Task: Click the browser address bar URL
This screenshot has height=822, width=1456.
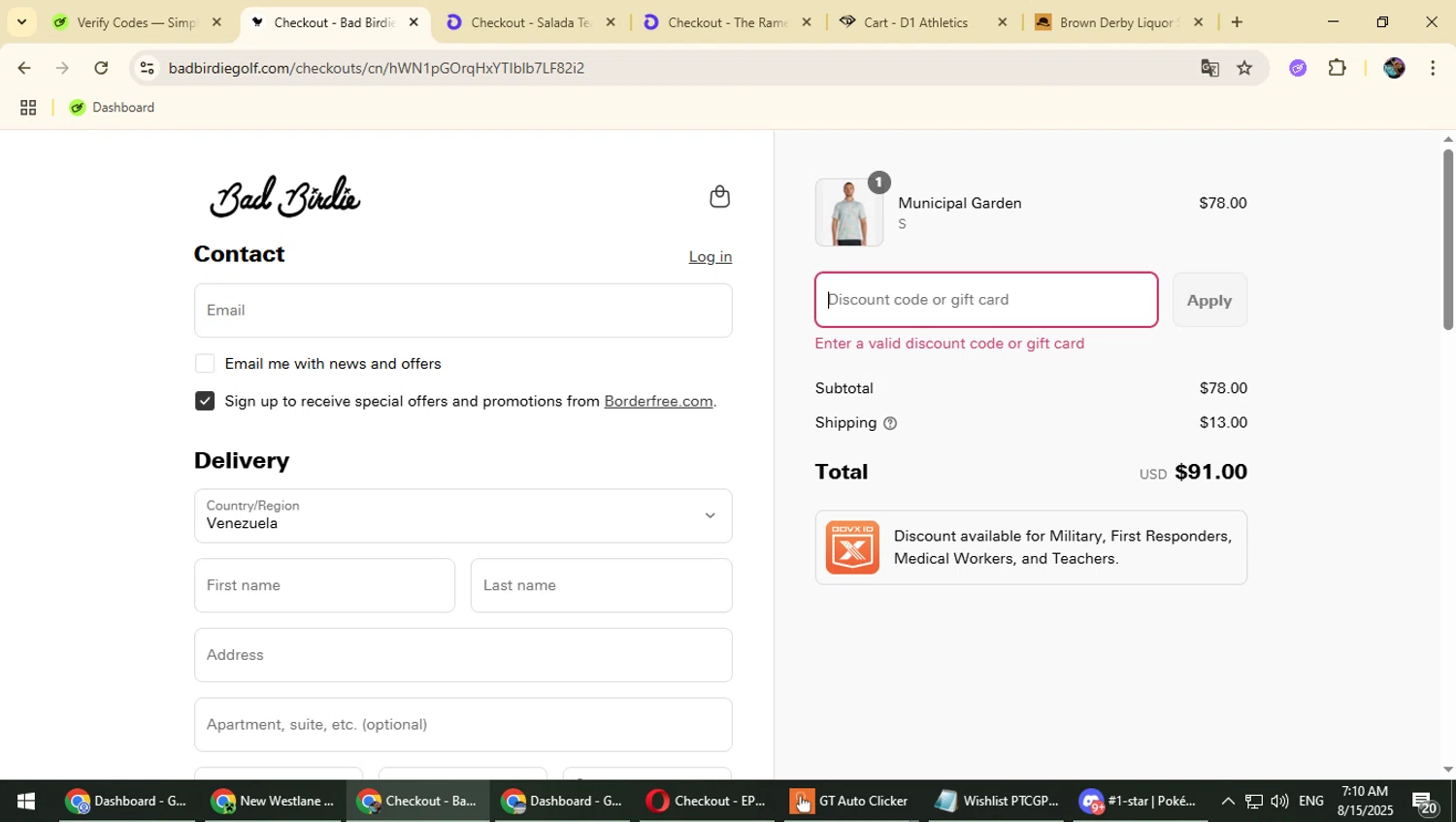Action: 376,68
